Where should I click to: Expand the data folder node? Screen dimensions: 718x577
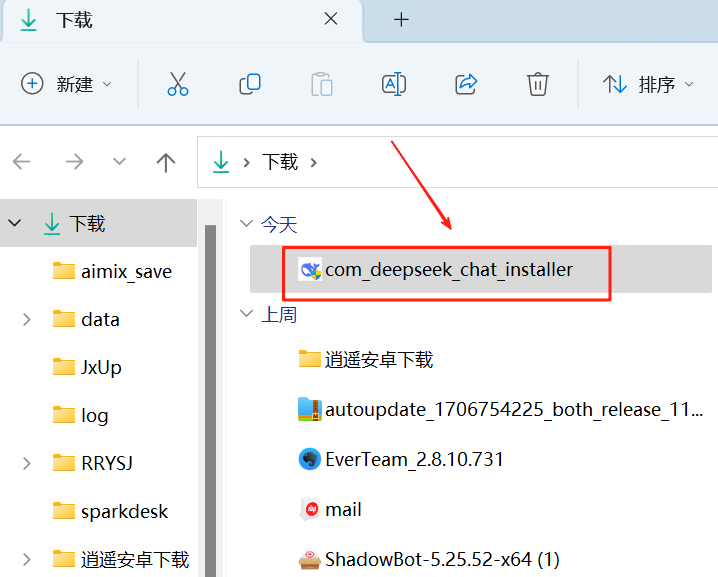pos(27,319)
